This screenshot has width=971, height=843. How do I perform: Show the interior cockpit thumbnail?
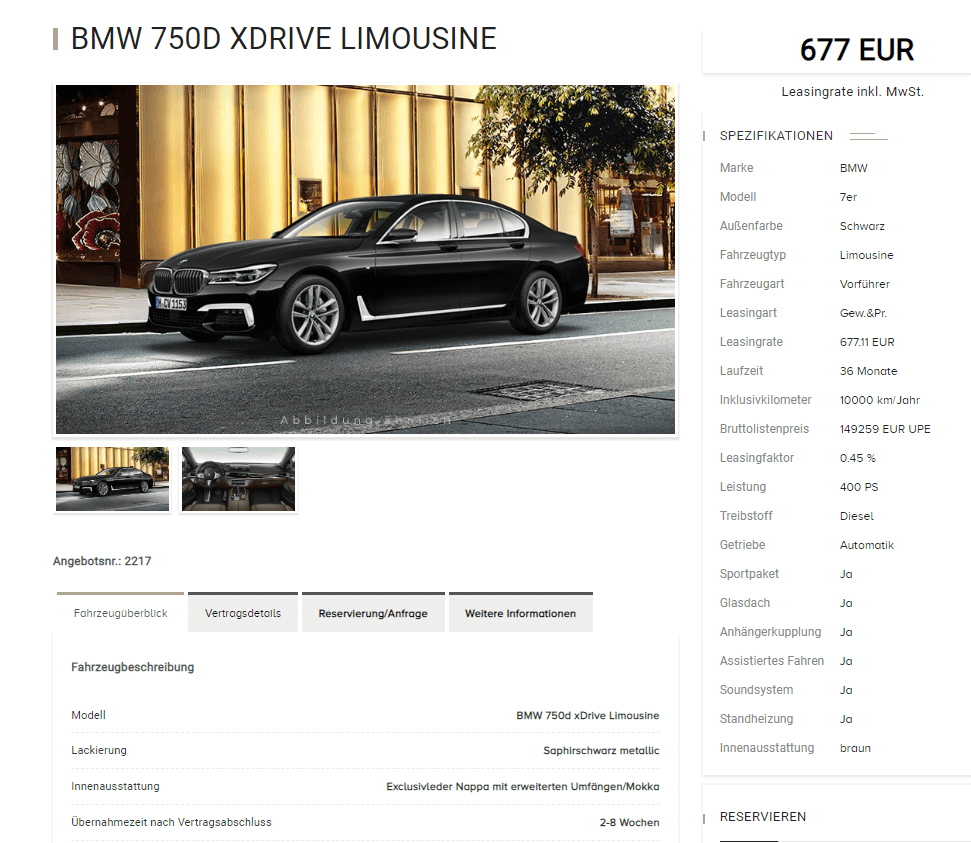(x=238, y=479)
